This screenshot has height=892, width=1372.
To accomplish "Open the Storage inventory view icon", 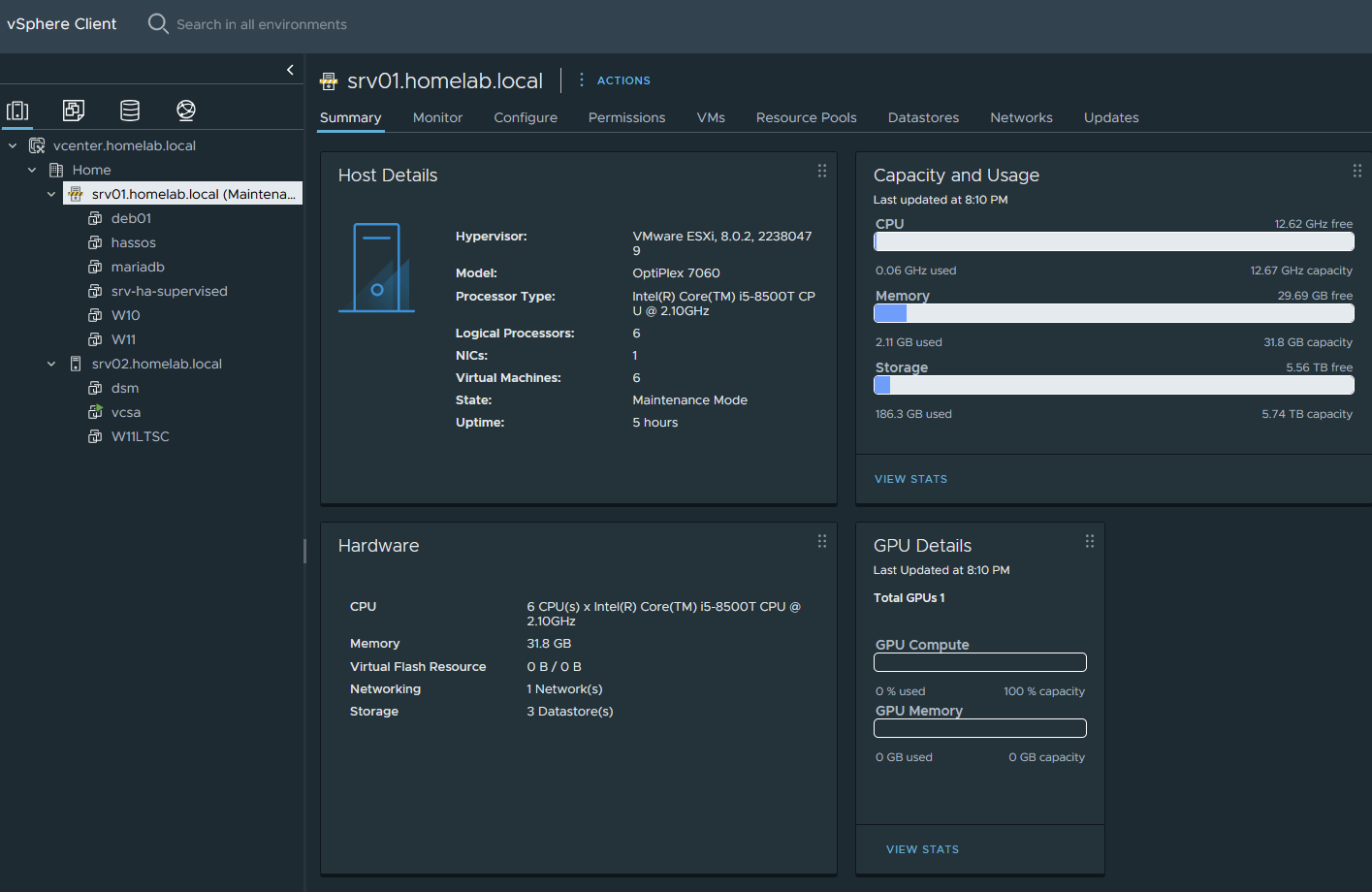I will [130, 111].
